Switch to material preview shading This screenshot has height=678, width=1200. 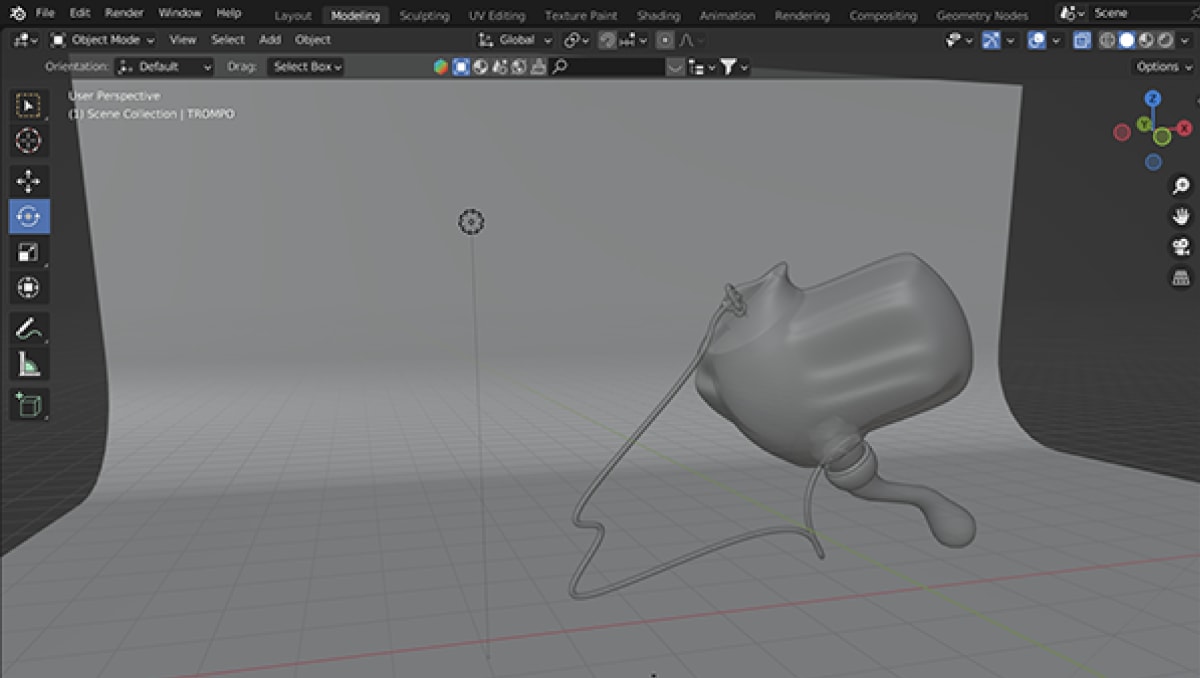tap(1144, 40)
